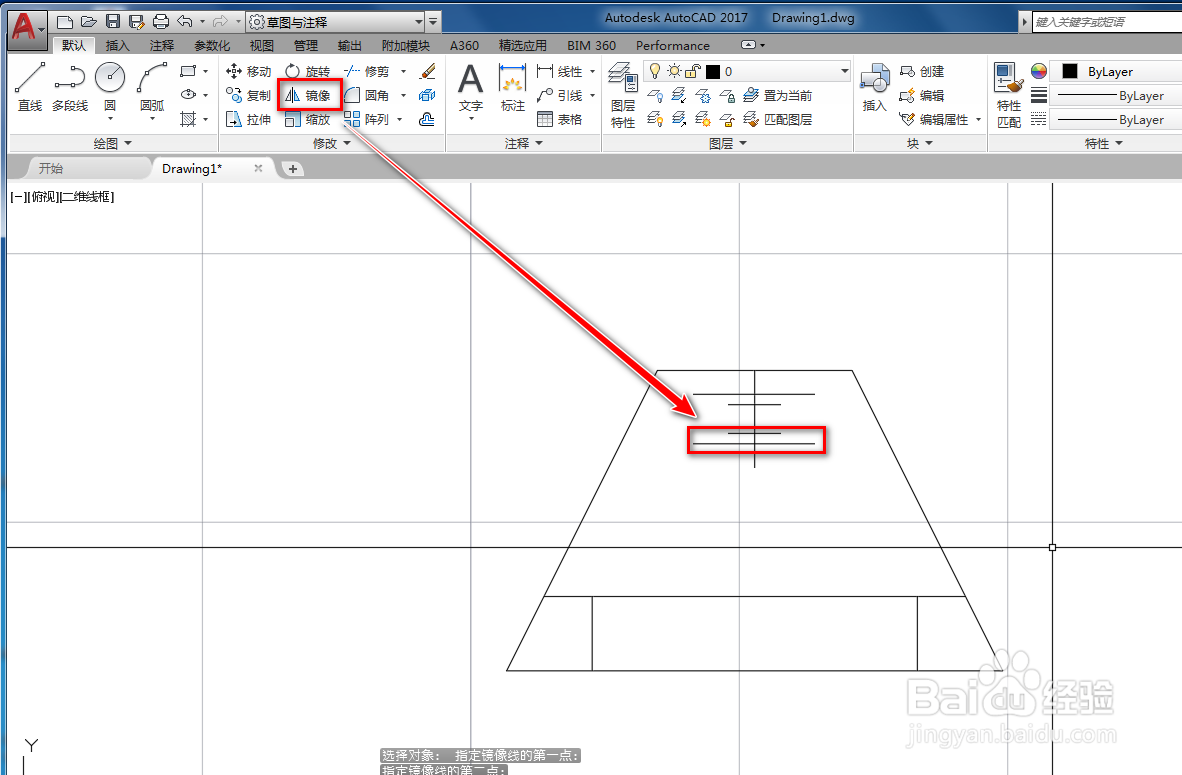Image resolution: width=1182 pixels, height=775 pixels.
Task: Insert a 表格 (Table)
Action: tap(560, 119)
